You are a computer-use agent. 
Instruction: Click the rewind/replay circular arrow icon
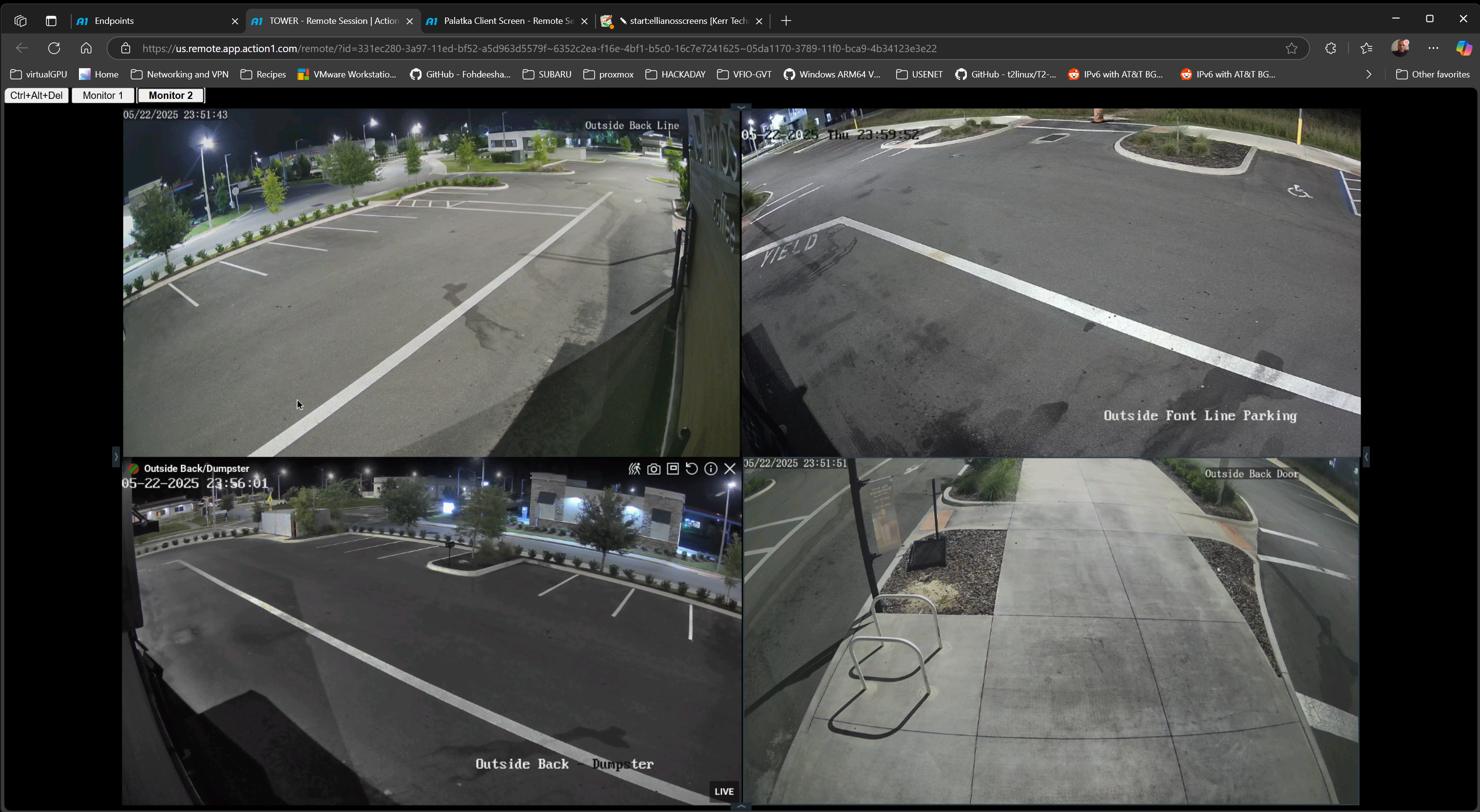(x=692, y=469)
